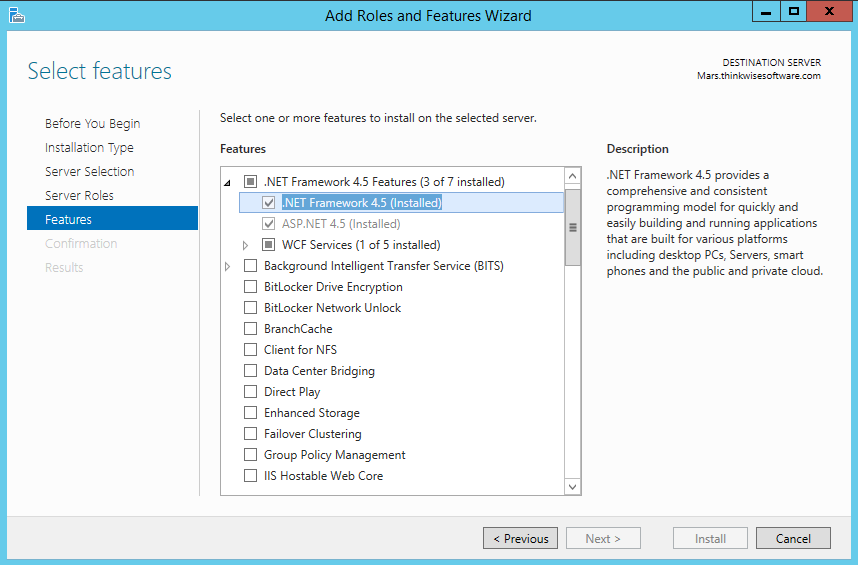Click the scroll up arrow in features list
This screenshot has width=858, height=565.
pyautogui.click(x=573, y=178)
